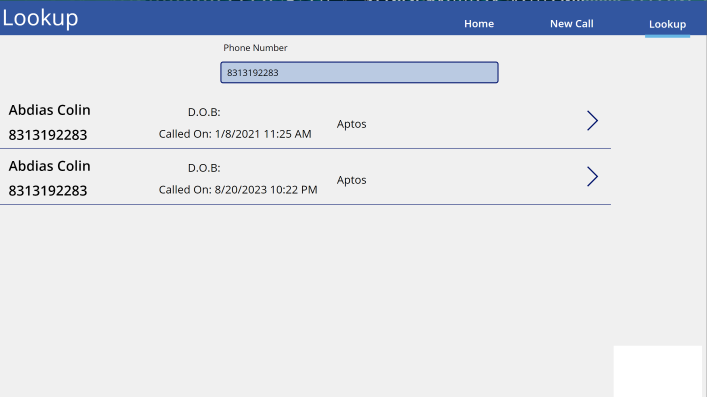This screenshot has width=707, height=397.
Task: Click the Phone Number field label
Action: tap(255, 48)
